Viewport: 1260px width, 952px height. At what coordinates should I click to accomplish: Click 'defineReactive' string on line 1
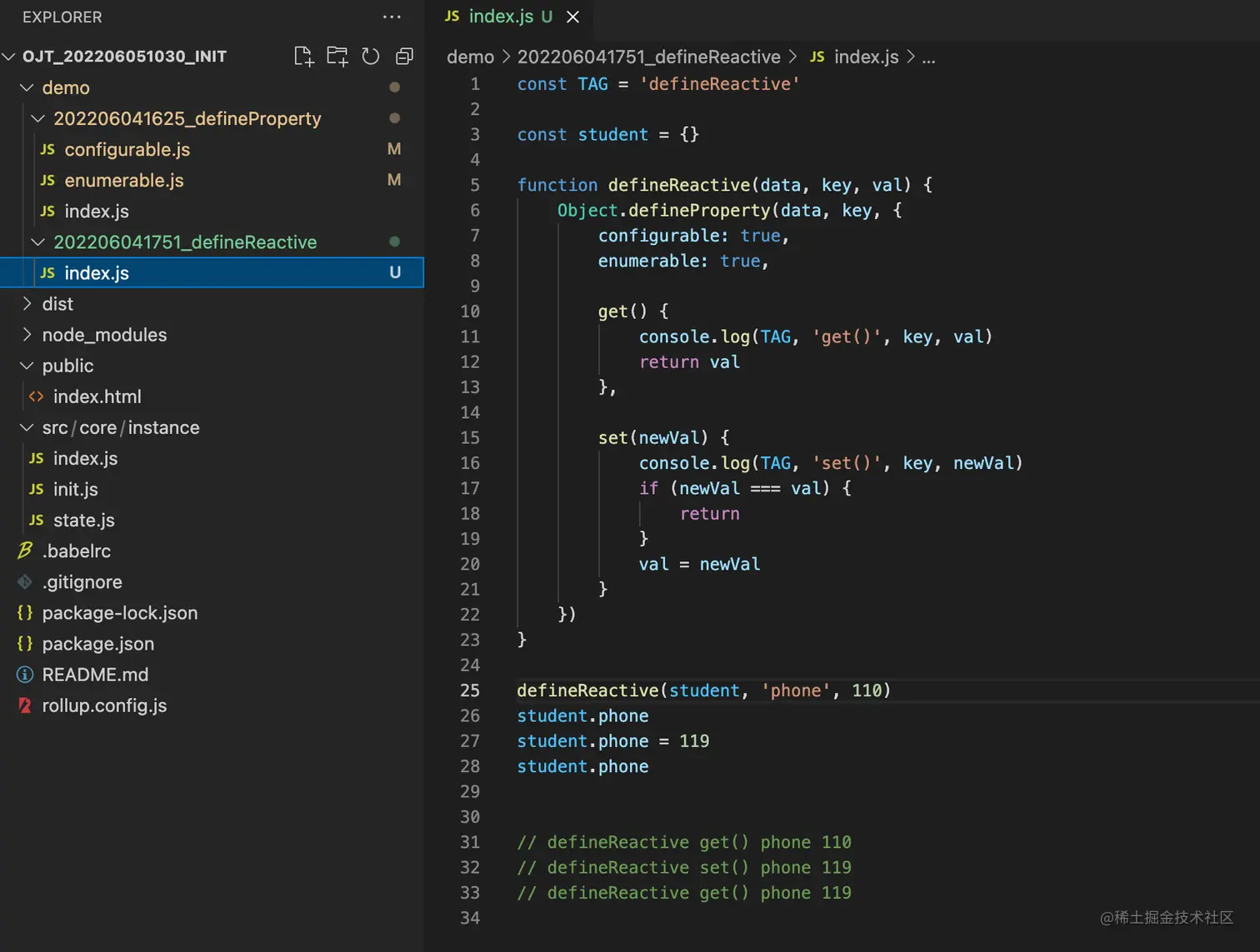pyautogui.click(x=719, y=84)
